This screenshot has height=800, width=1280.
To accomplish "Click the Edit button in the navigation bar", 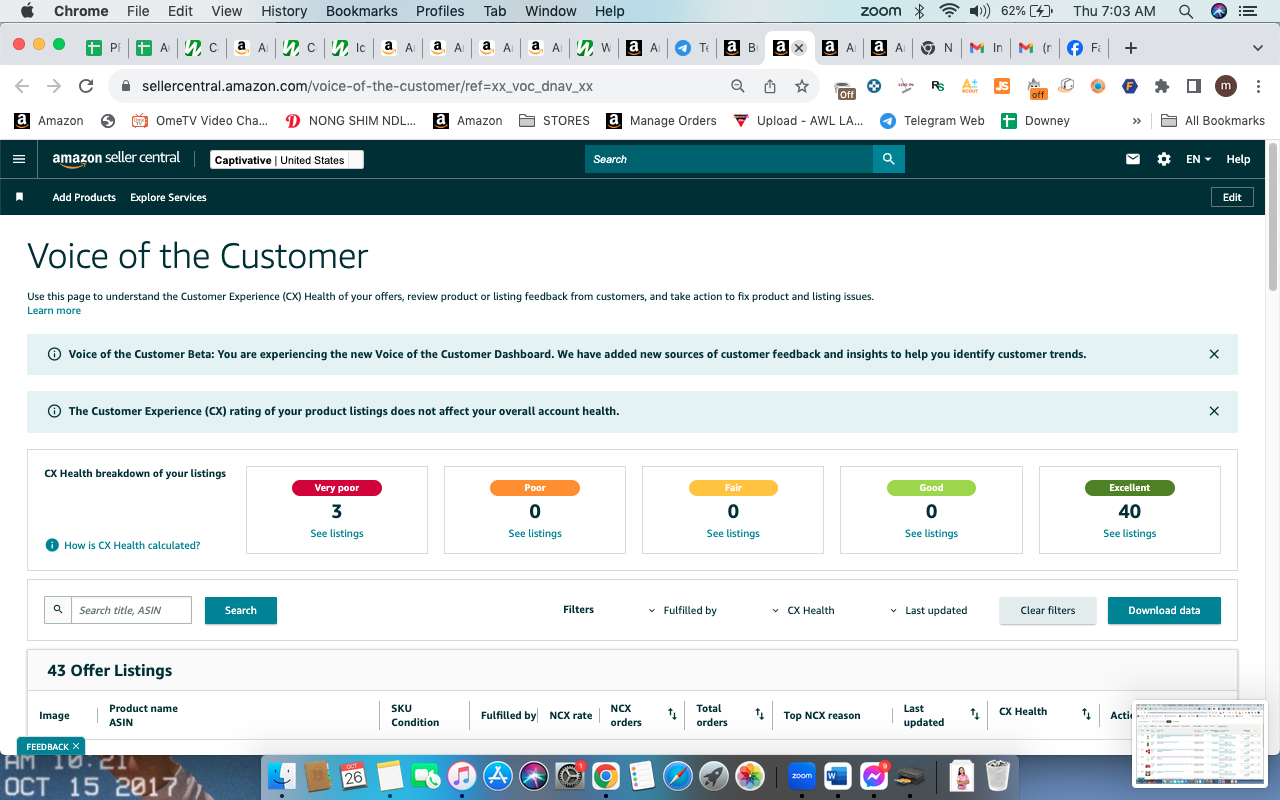I will (x=1232, y=197).
